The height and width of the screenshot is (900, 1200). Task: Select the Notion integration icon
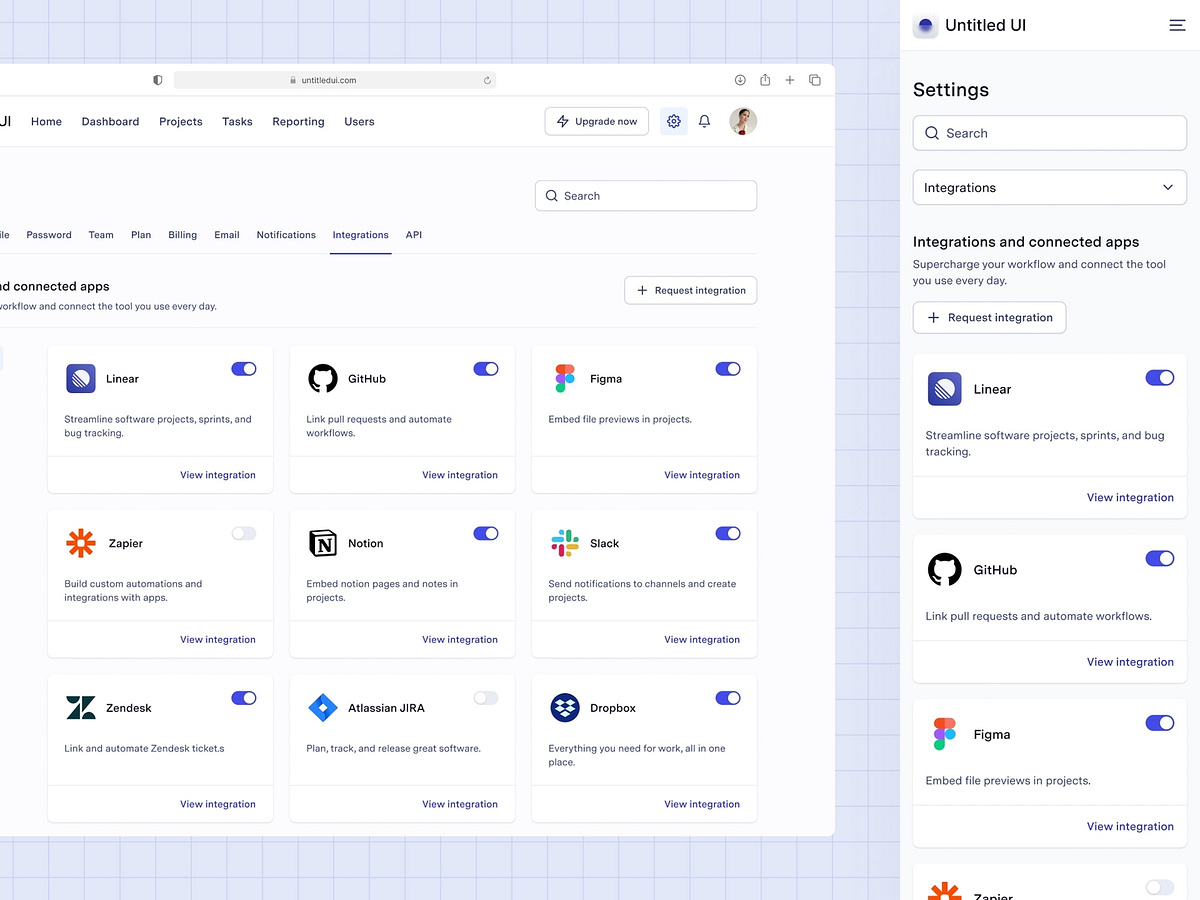click(322, 543)
